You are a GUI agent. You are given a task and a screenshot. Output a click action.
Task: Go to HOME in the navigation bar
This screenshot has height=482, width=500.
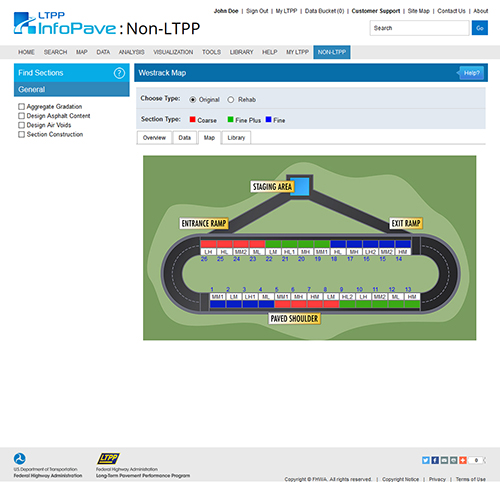(26, 52)
